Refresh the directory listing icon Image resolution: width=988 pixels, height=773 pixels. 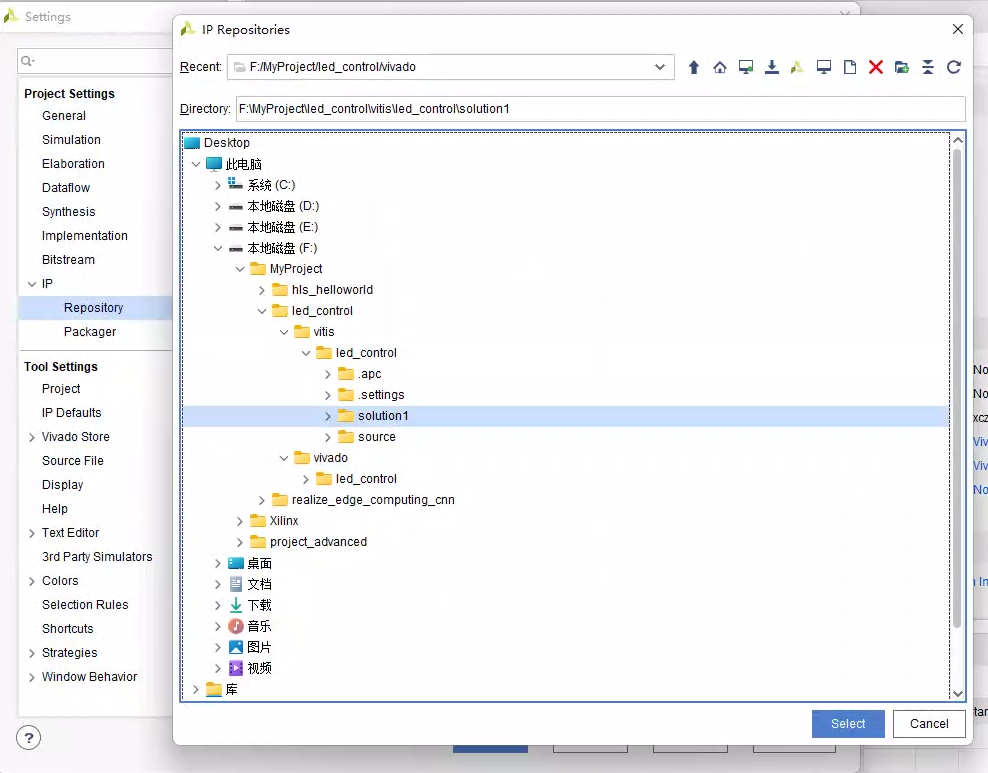tap(954, 67)
